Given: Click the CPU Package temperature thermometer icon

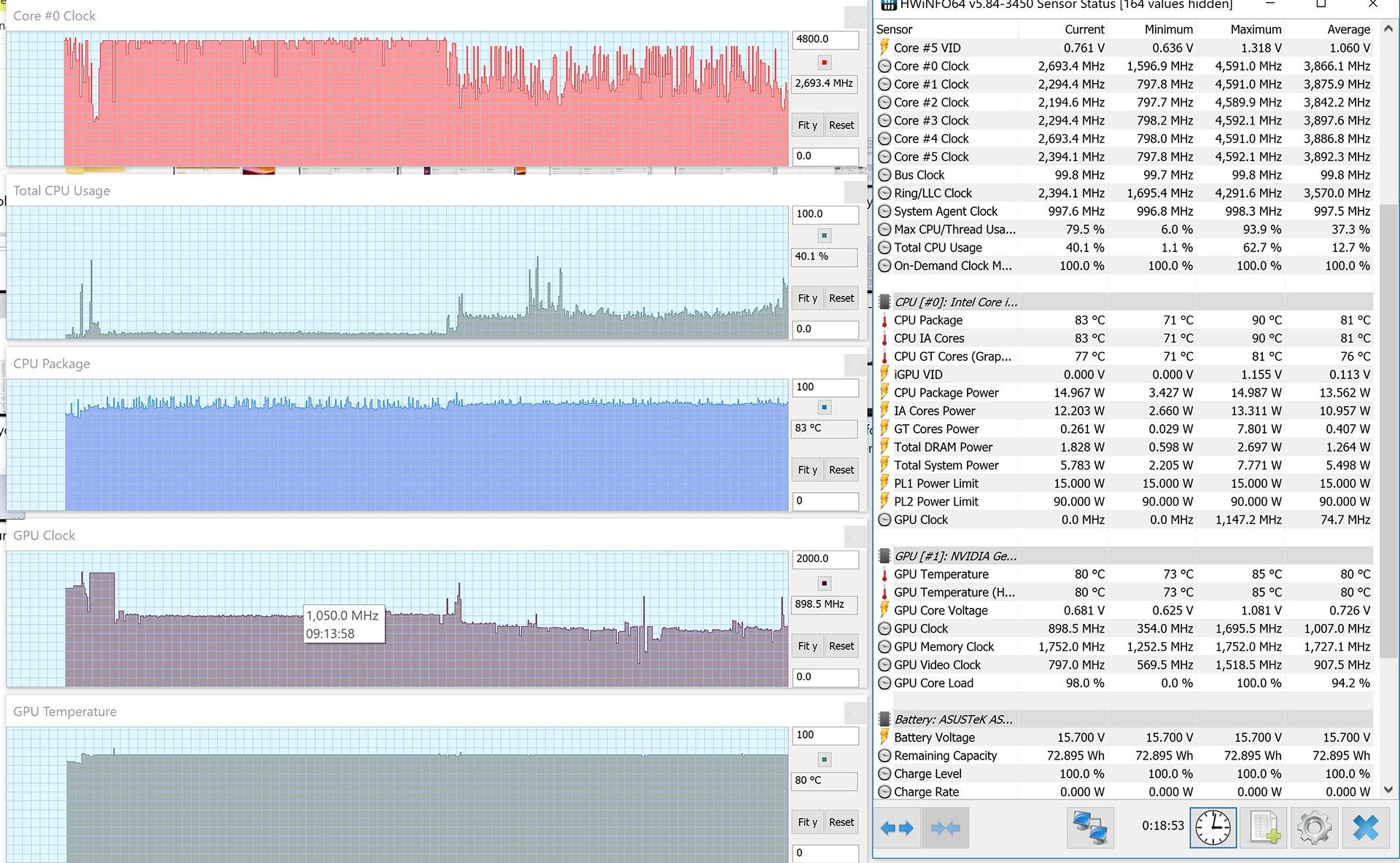Looking at the screenshot, I should pyautogui.click(x=884, y=320).
